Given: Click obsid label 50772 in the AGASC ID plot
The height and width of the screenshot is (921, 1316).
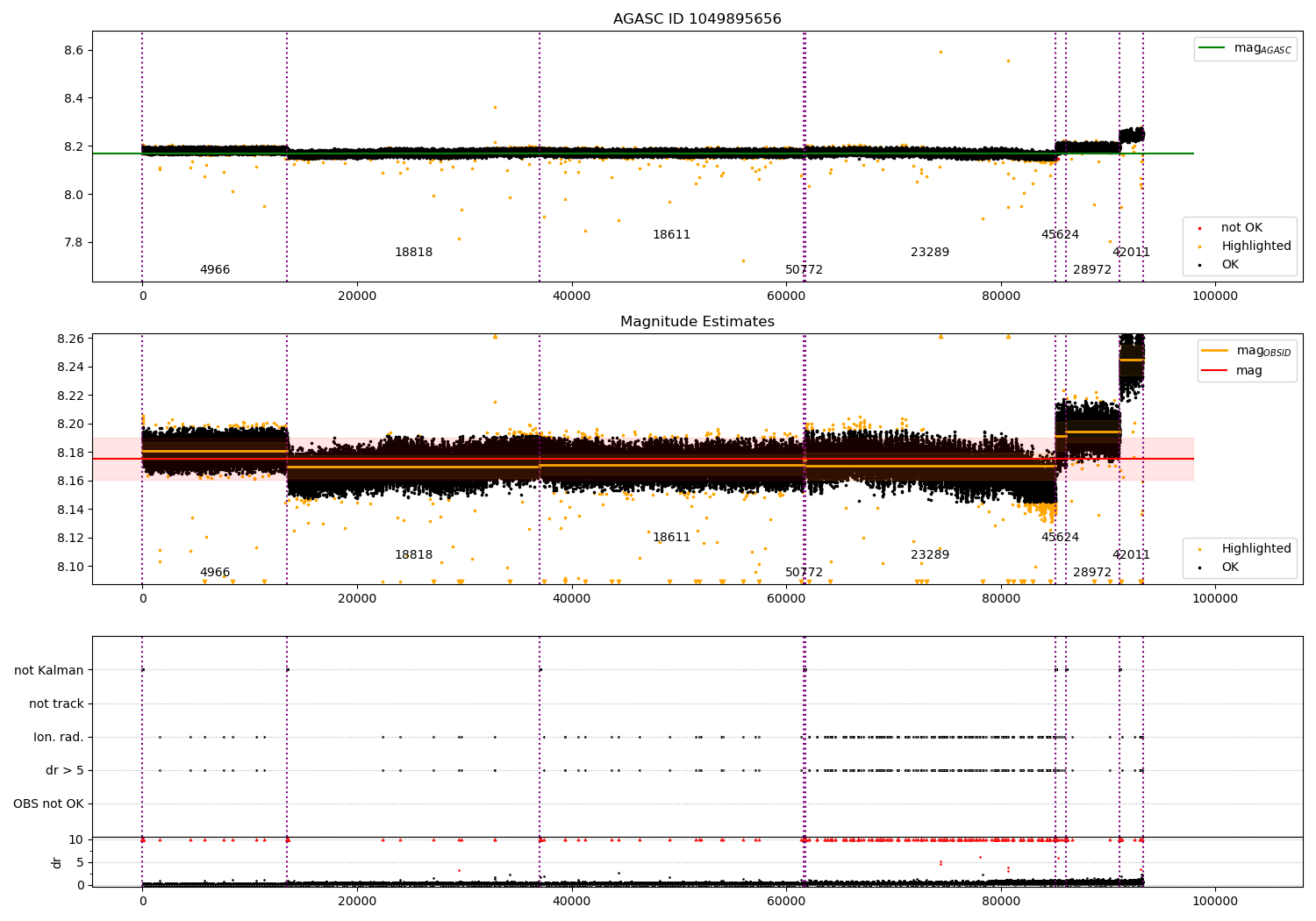Looking at the screenshot, I should pyautogui.click(x=804, y=270).
